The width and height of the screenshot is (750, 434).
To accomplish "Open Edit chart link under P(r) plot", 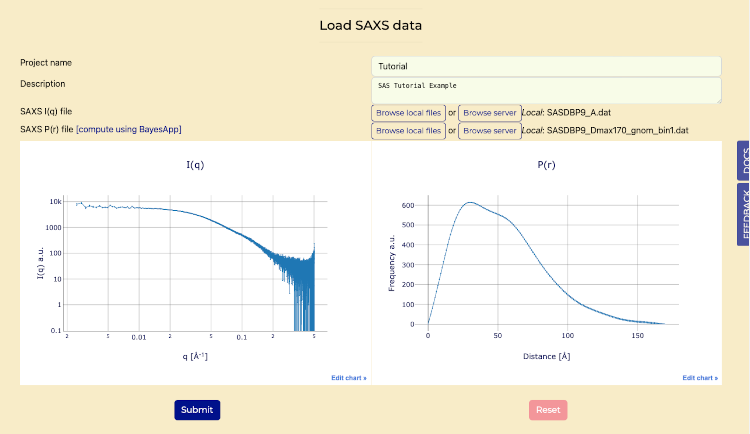I will [700, 378].
